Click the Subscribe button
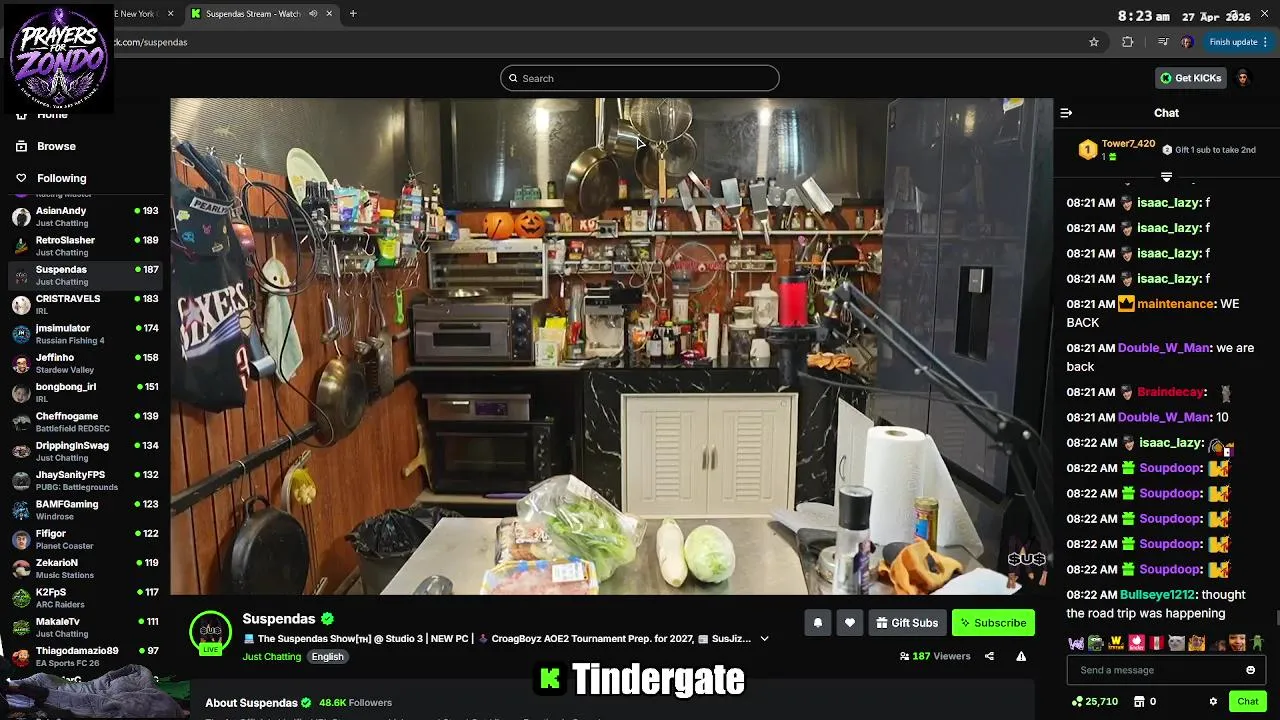The height and width of the screenshot is (720, 1280). coord(993,623)
